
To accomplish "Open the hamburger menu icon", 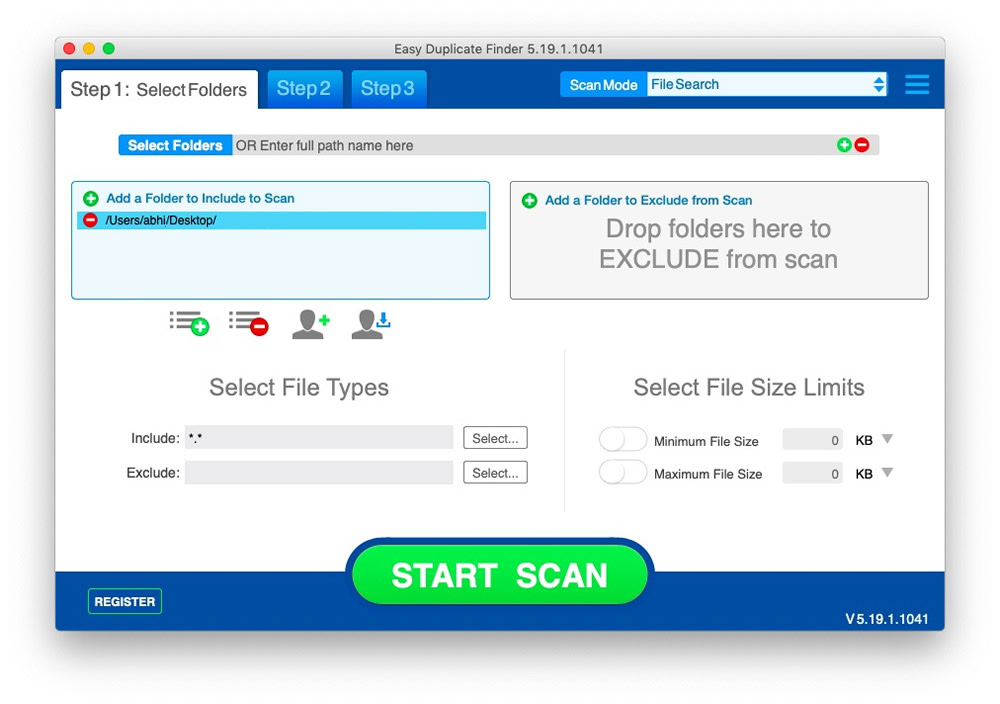I will tap(916, 84).
